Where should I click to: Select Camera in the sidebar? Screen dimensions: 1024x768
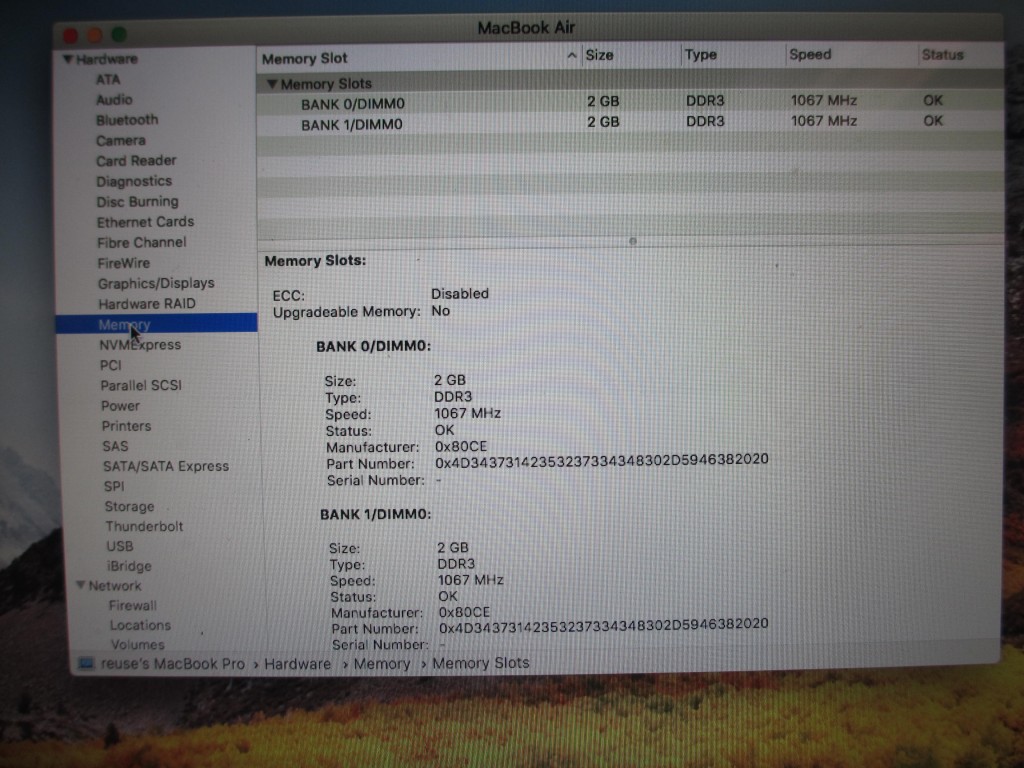point(121,140)
